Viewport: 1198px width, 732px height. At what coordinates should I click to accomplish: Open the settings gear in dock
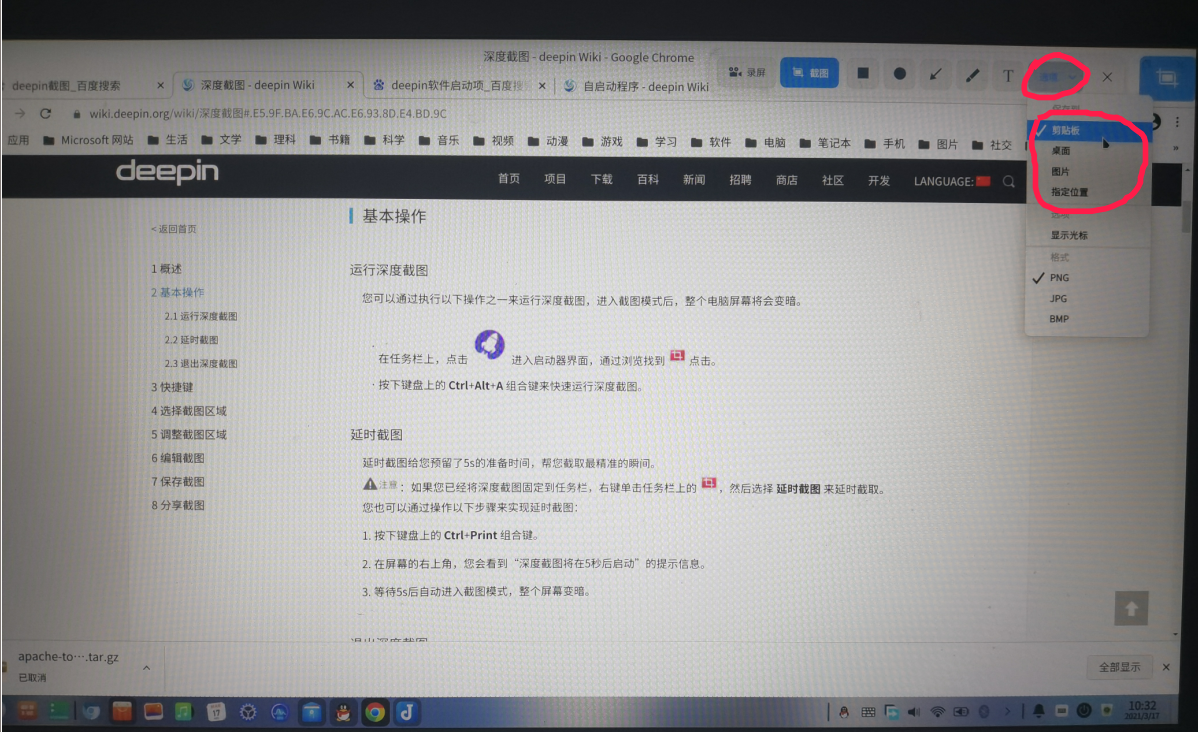point(248,712)
